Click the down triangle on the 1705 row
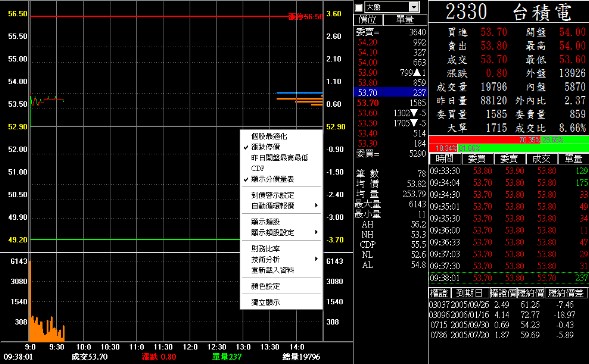The width and height of the screenshot is (589, 364). [414, 123]
